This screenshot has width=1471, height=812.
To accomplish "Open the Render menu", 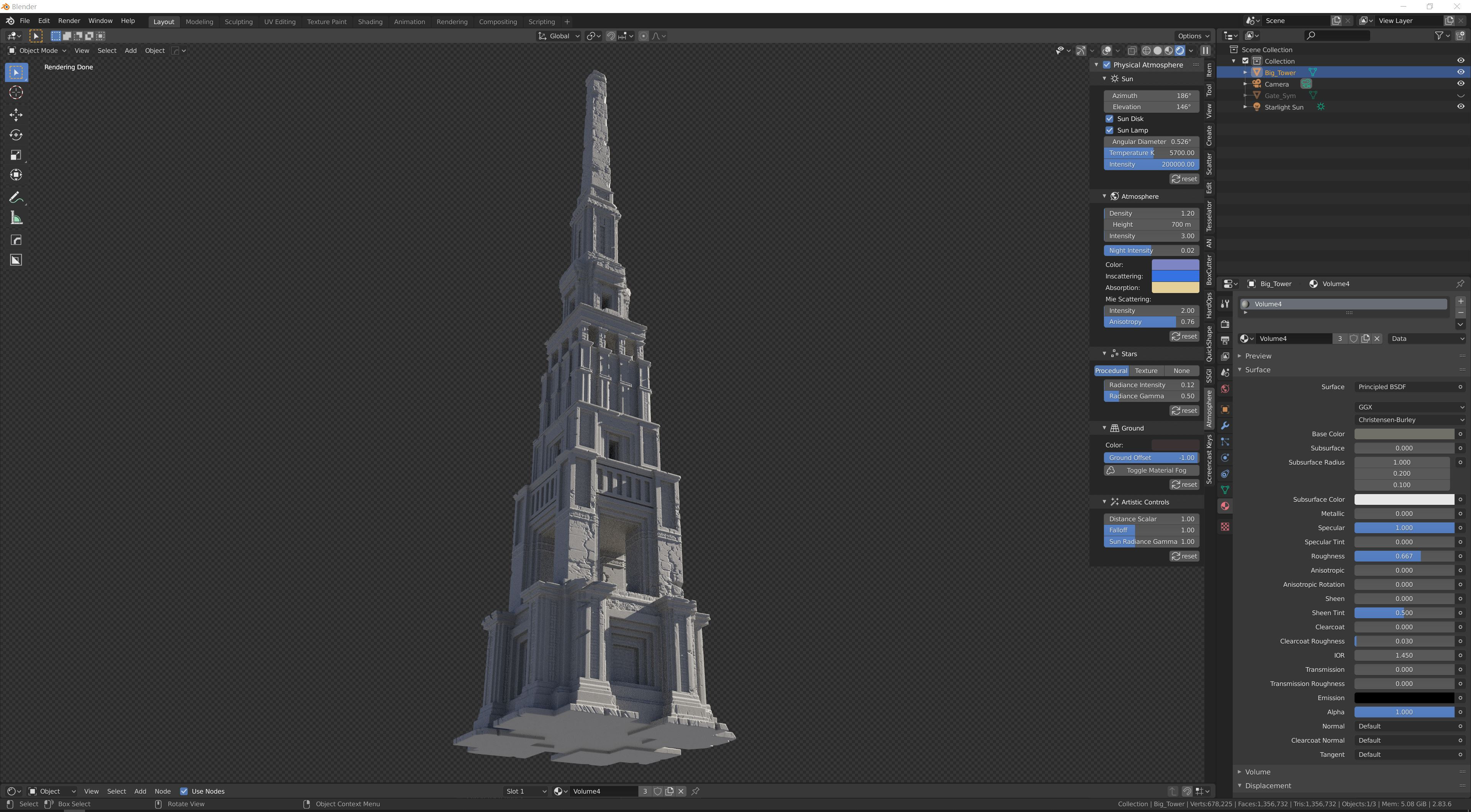I will 69,21.
